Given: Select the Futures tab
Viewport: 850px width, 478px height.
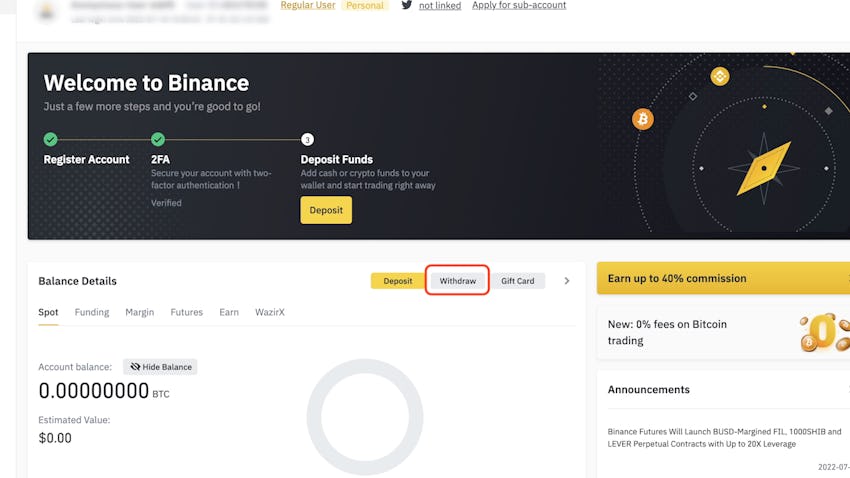Looking at the screenshot, I should point(186,312).
